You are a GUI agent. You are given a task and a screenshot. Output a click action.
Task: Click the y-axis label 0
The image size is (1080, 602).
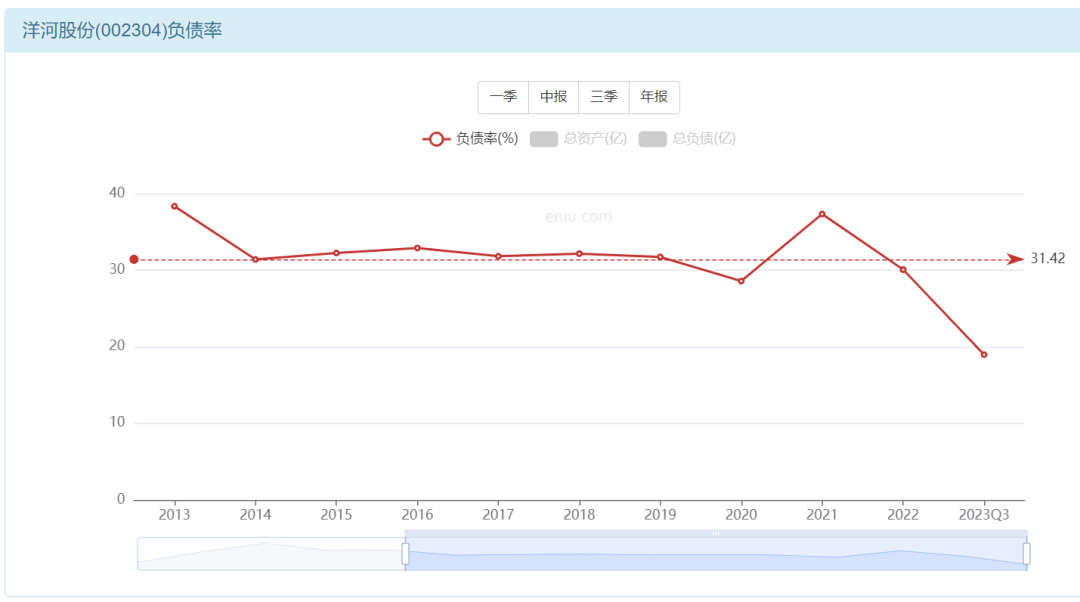[x=121, y=499]
